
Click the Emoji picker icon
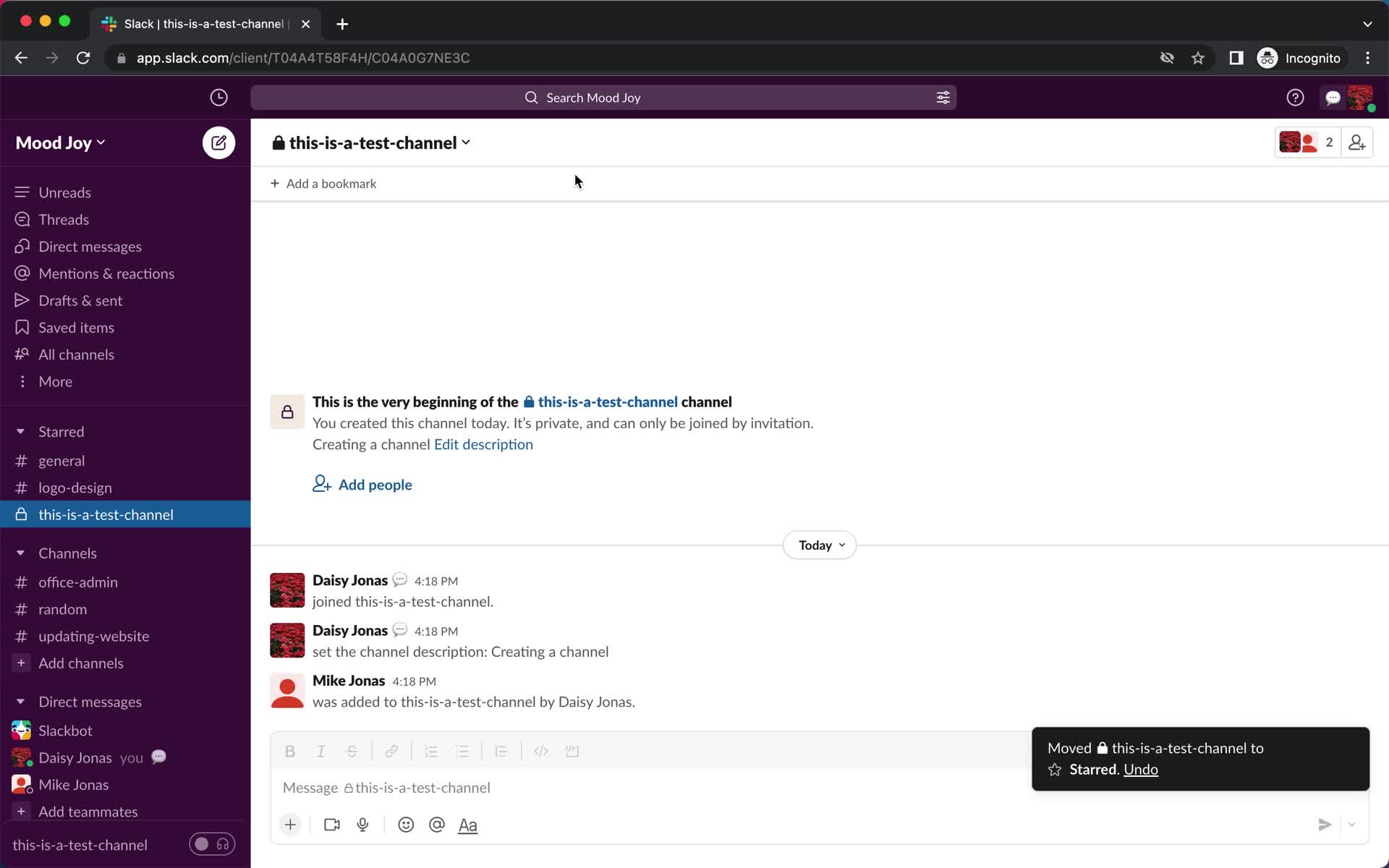tap(406, 824)
